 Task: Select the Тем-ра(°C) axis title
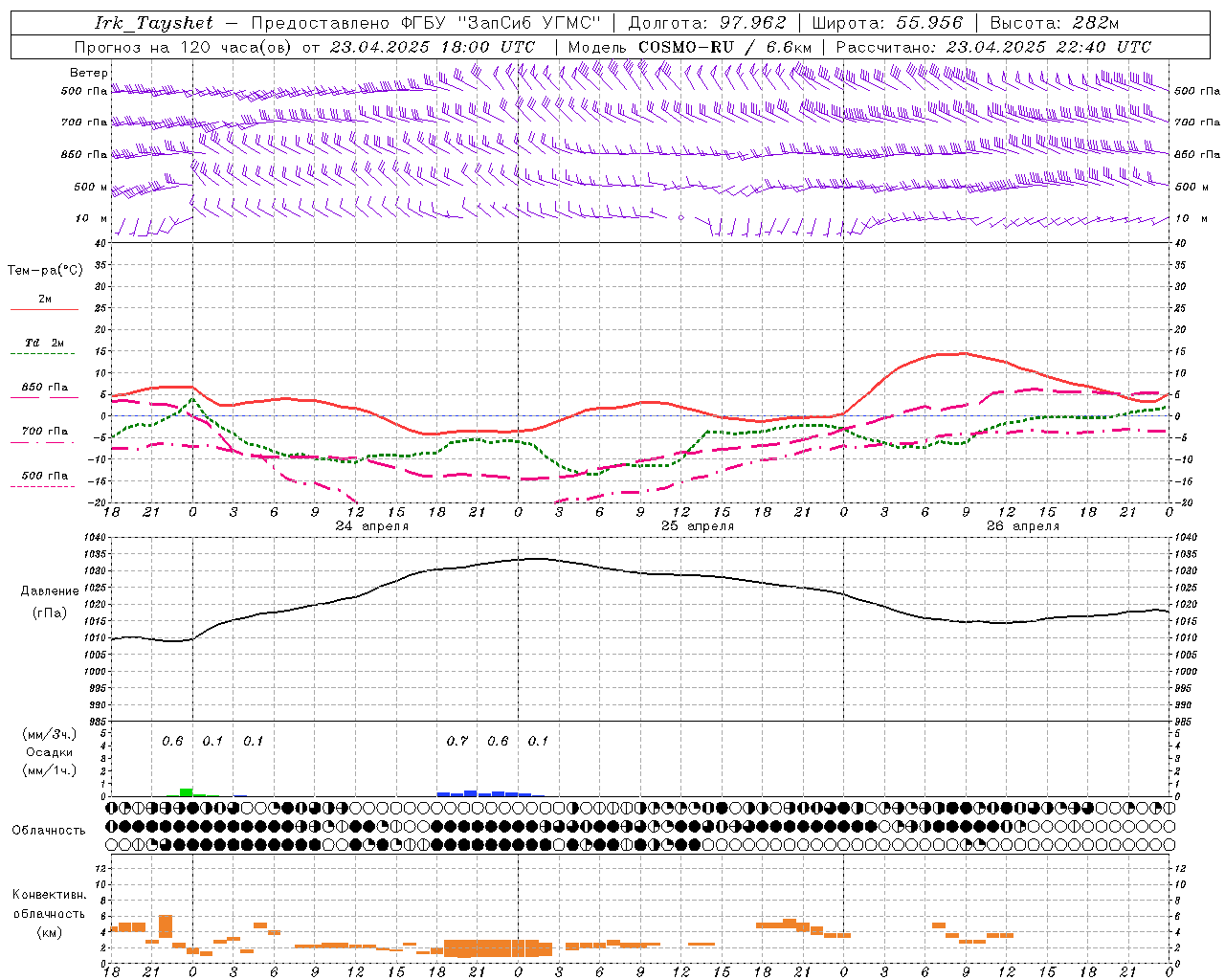(46, 271)
